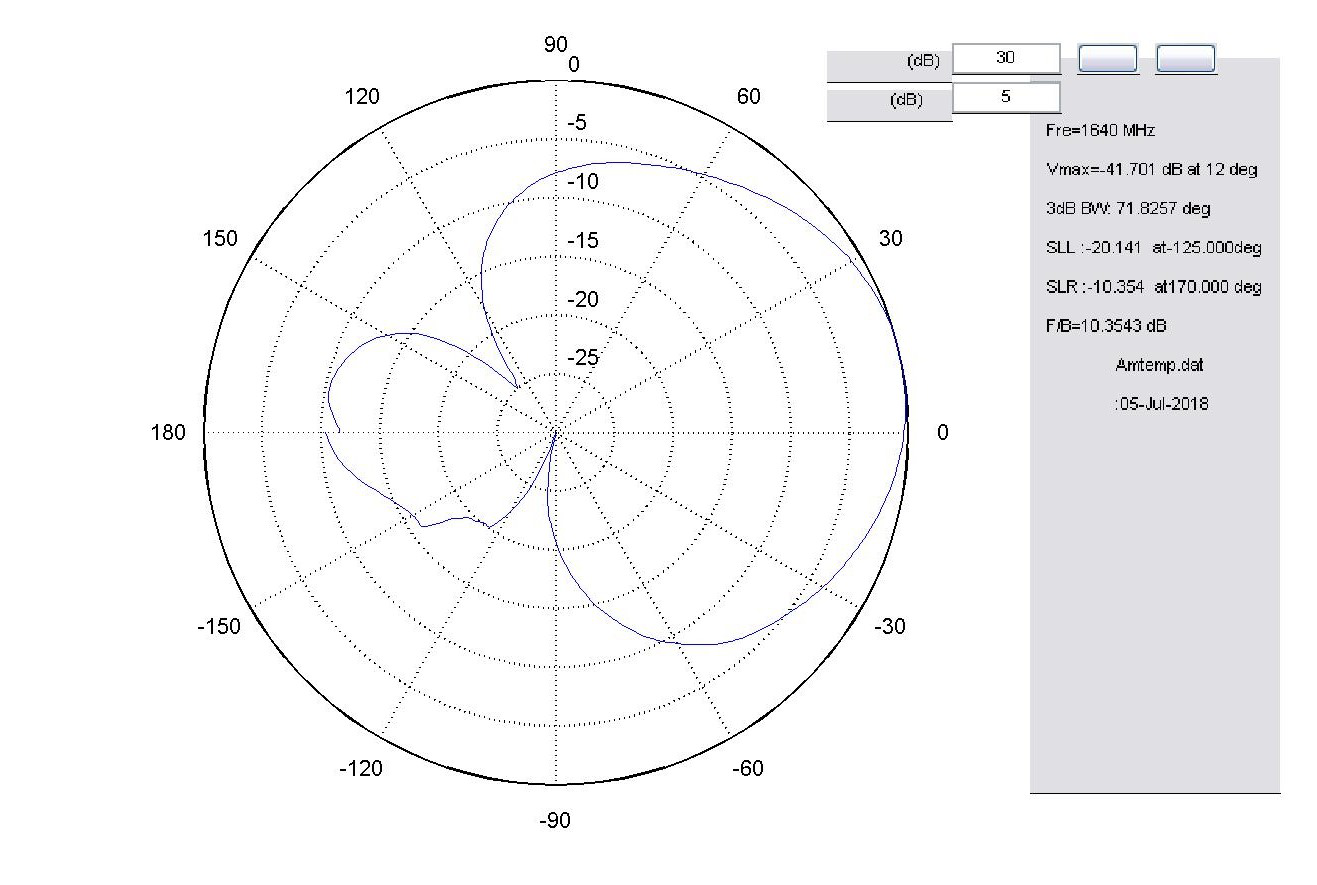Select the 3dB BW 71.8257 deg readout

pos(1127,209)
